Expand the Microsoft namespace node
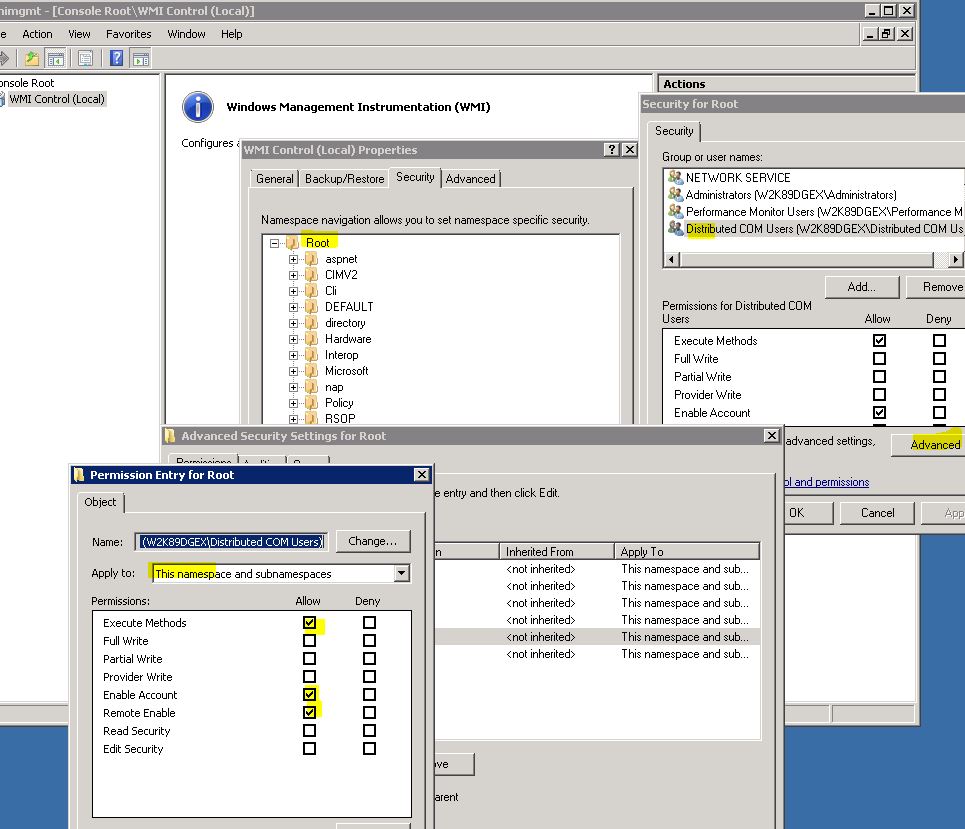The height and width of the screenshot is (829, 965). [x=294, y=372]
